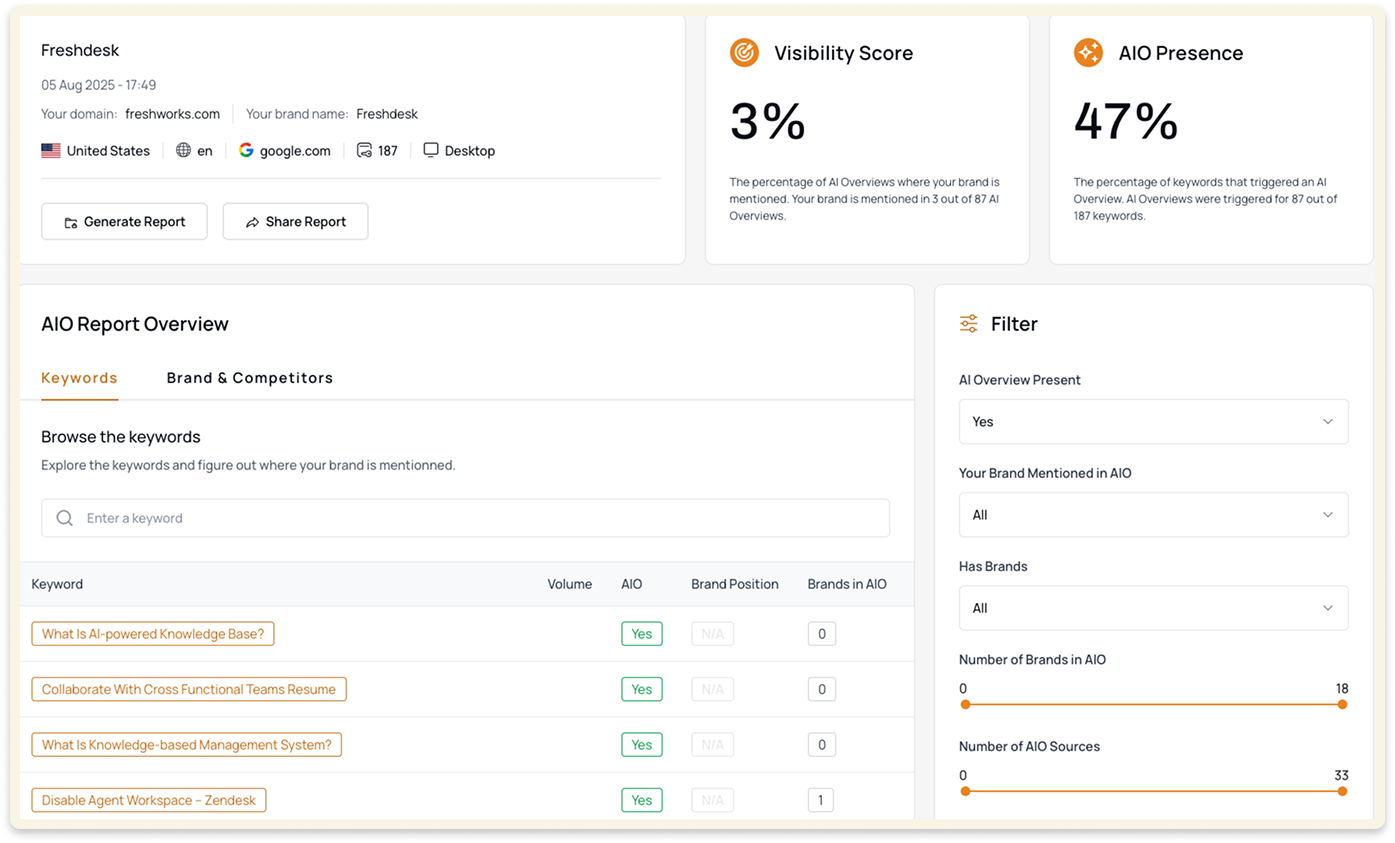Open keyword What Is Knowledge-based Management System?
The height and width of the screenshot is (843, 1395).
click(187, 745)
